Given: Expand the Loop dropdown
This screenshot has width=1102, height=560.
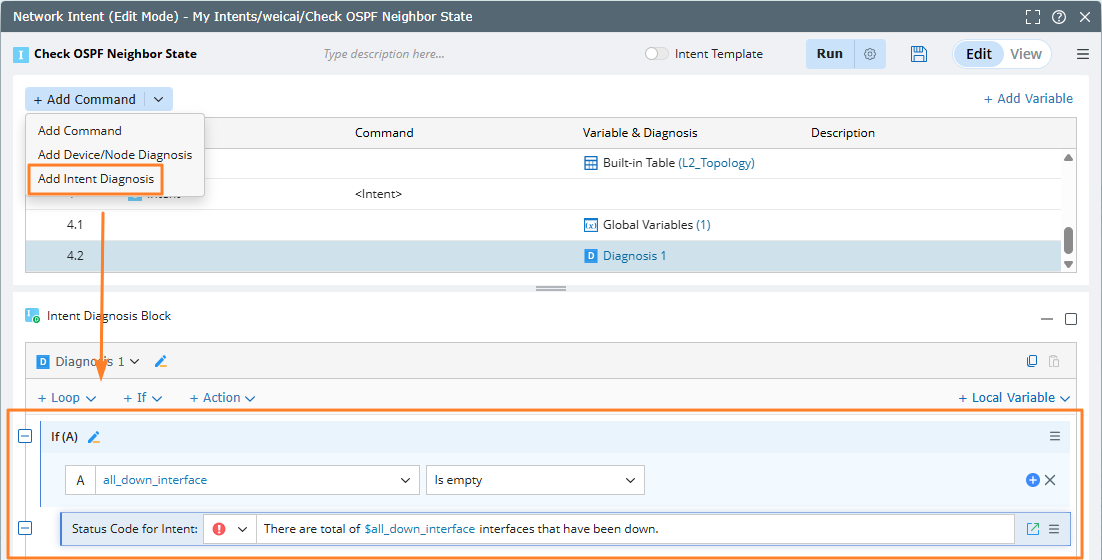Looking at the screenshot, I should (x=67, y=398).
